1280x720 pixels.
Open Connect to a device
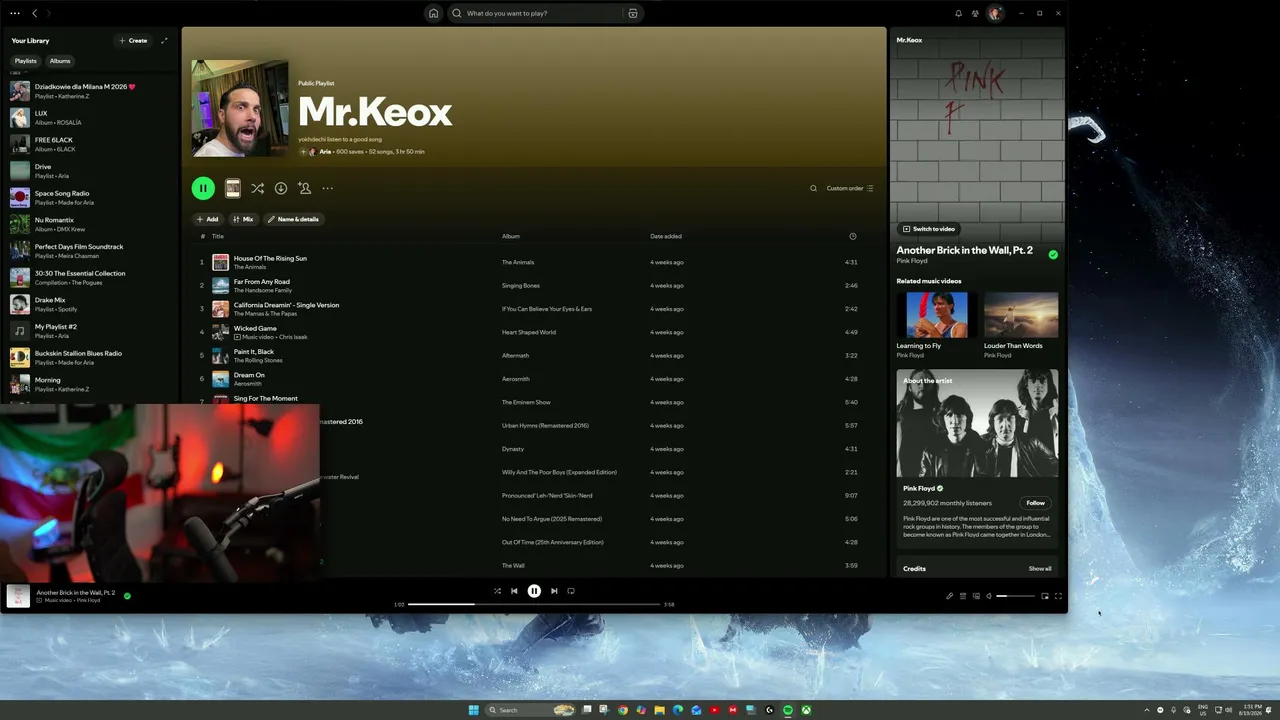click(976, 596)
